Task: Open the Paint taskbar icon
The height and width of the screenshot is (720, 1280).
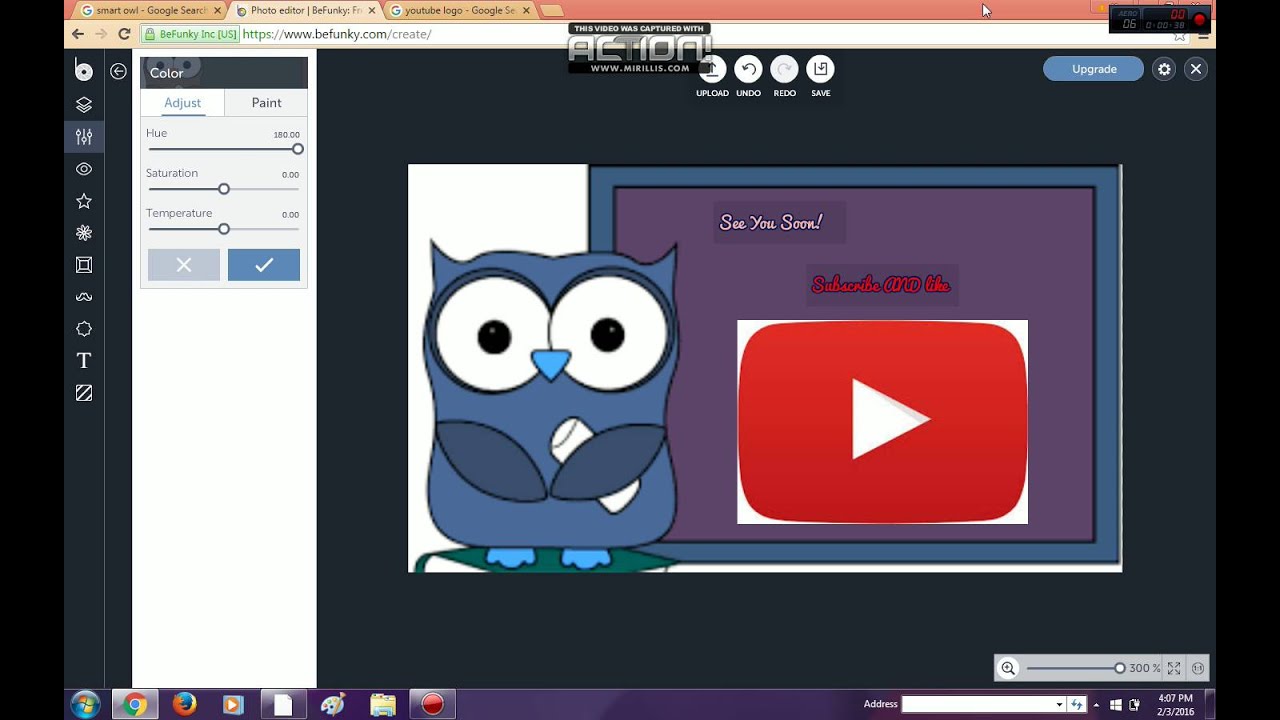Action: 332,705
